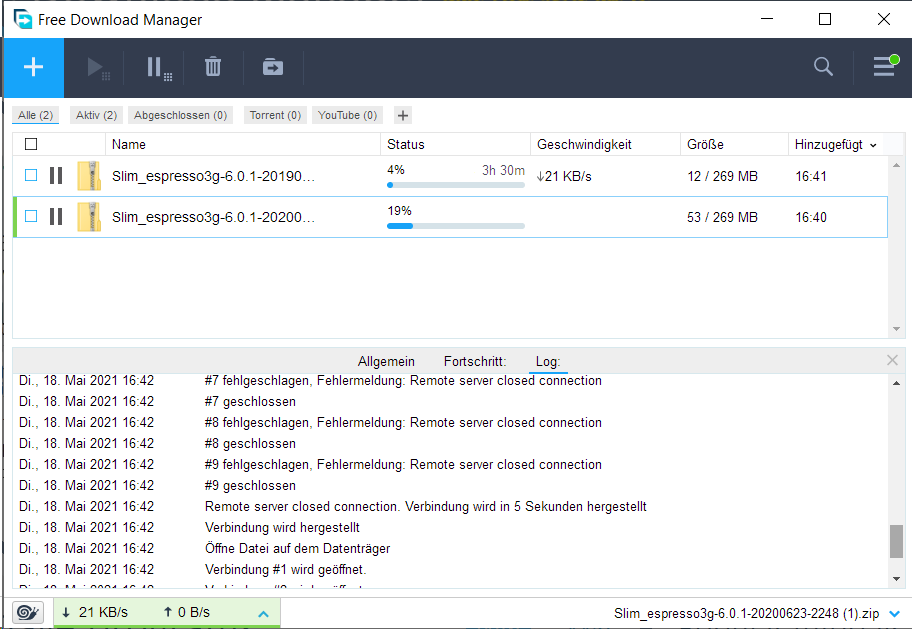Click log line 'Verbindung #1 wird geöffnet.'
The width and height of the screenshot is (912, 629).
click(286, 569)
